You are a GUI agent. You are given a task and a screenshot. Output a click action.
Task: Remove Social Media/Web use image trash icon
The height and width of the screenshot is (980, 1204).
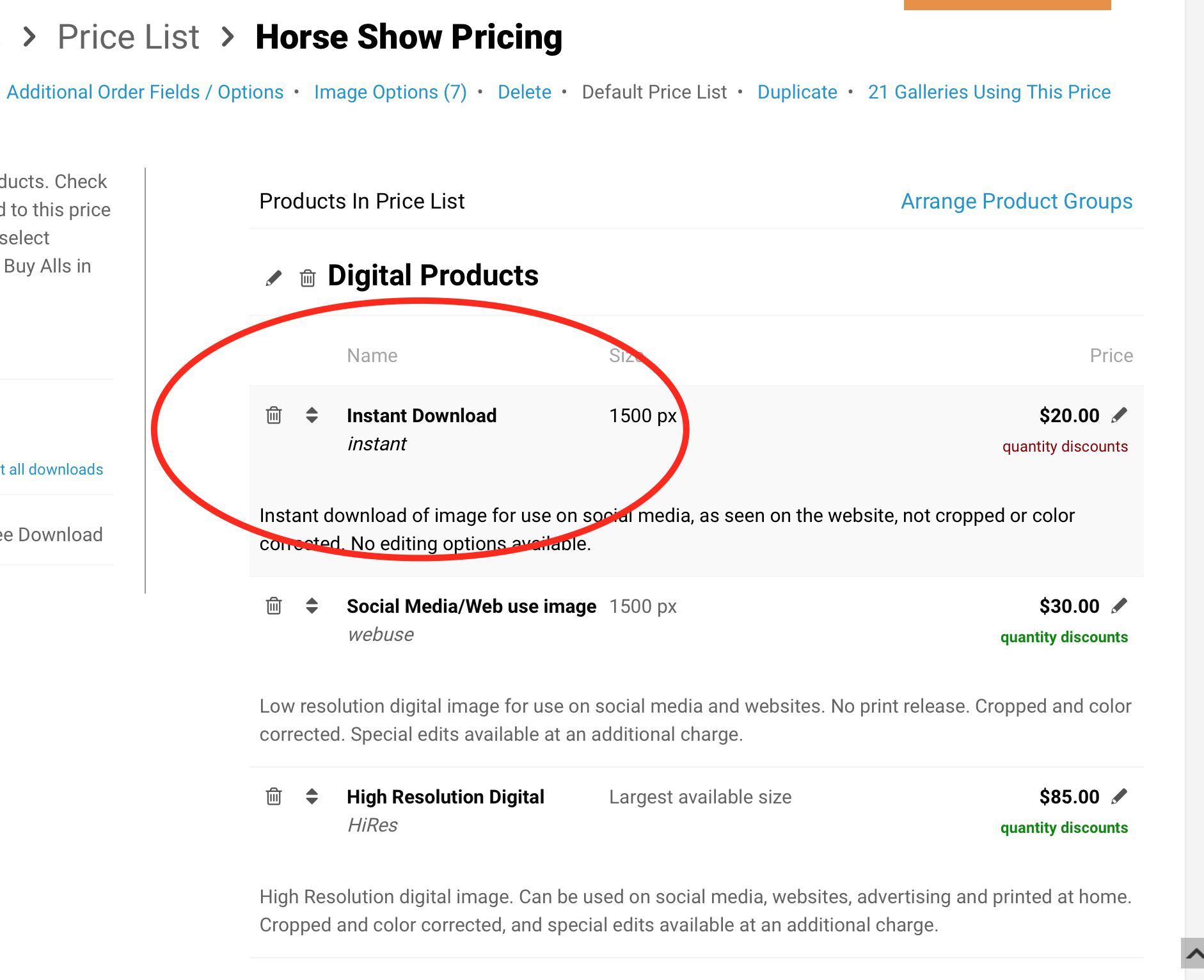pos(274,606)
